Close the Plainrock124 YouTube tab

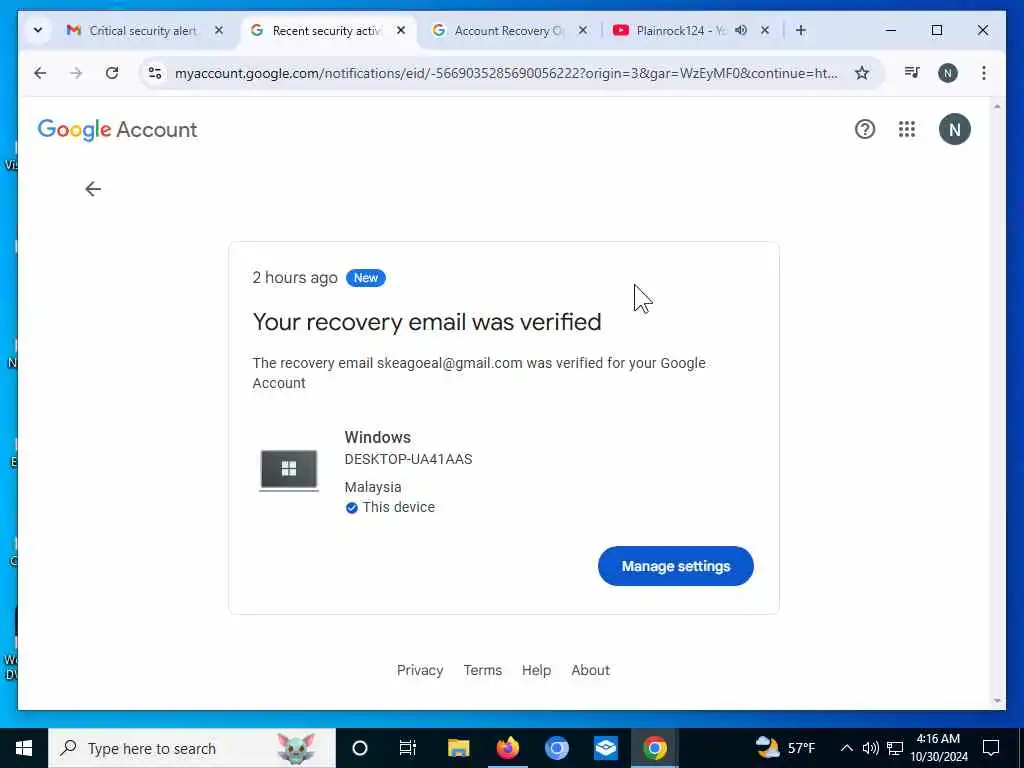click(x=765, y=30)
